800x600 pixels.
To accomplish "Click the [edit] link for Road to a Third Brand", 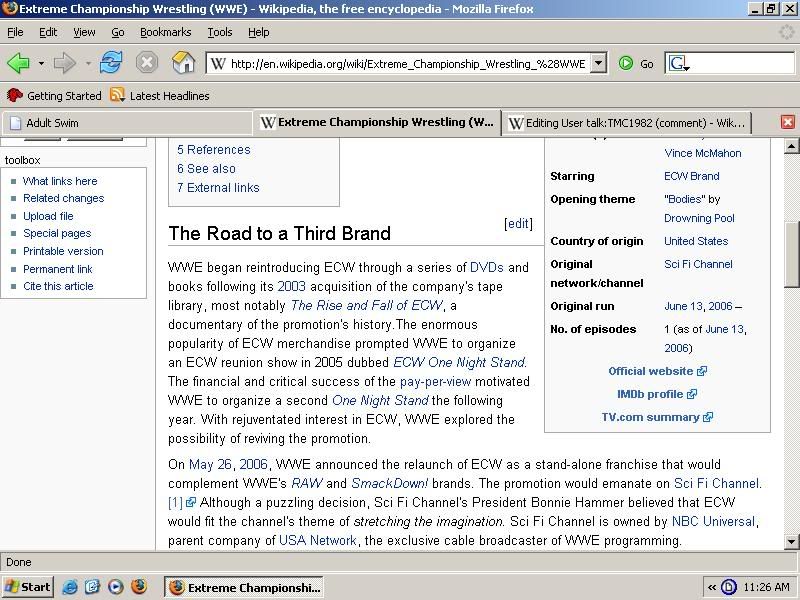I will 518,223.
